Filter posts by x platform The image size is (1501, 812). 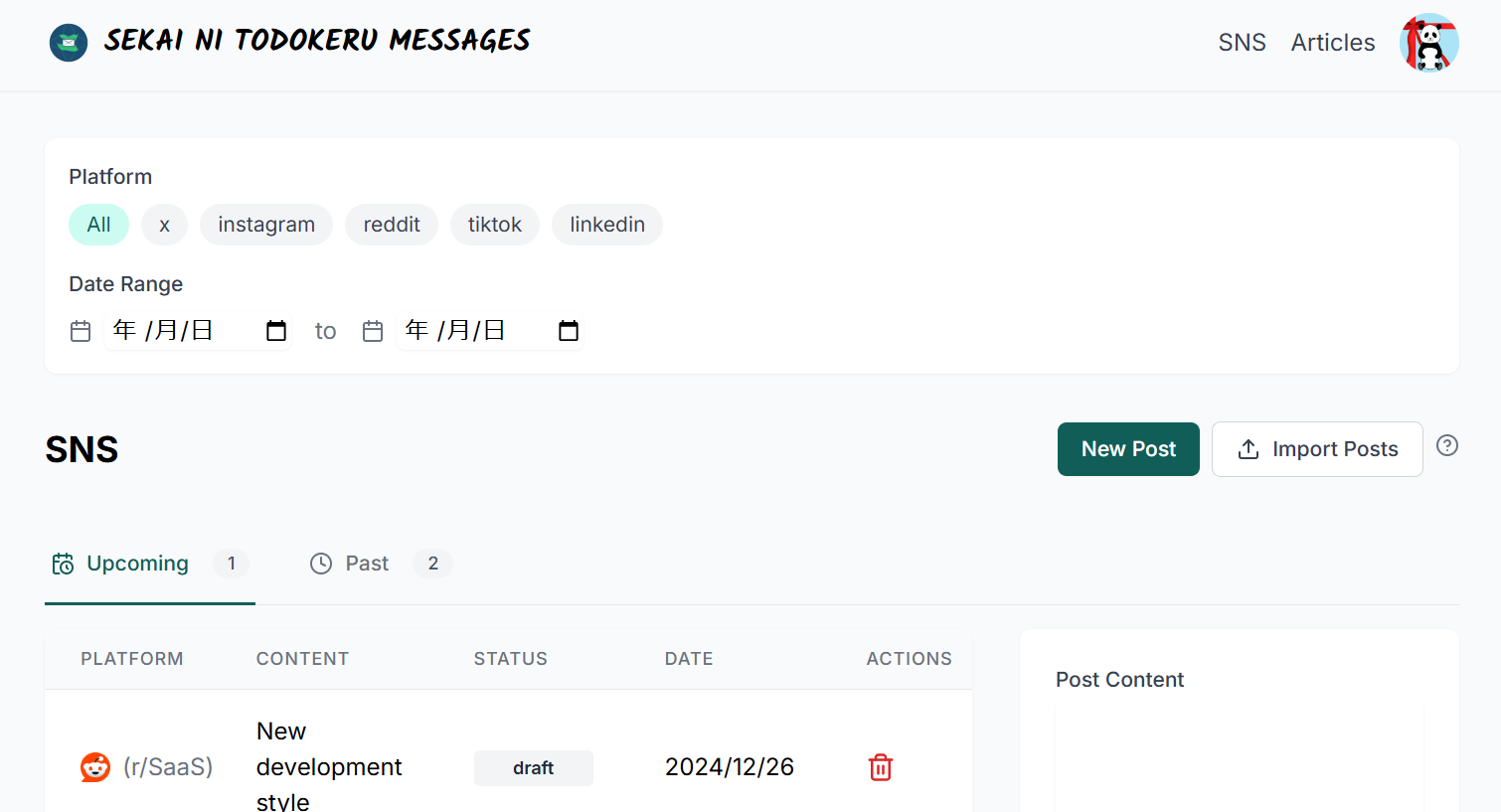tap(164, 225)
